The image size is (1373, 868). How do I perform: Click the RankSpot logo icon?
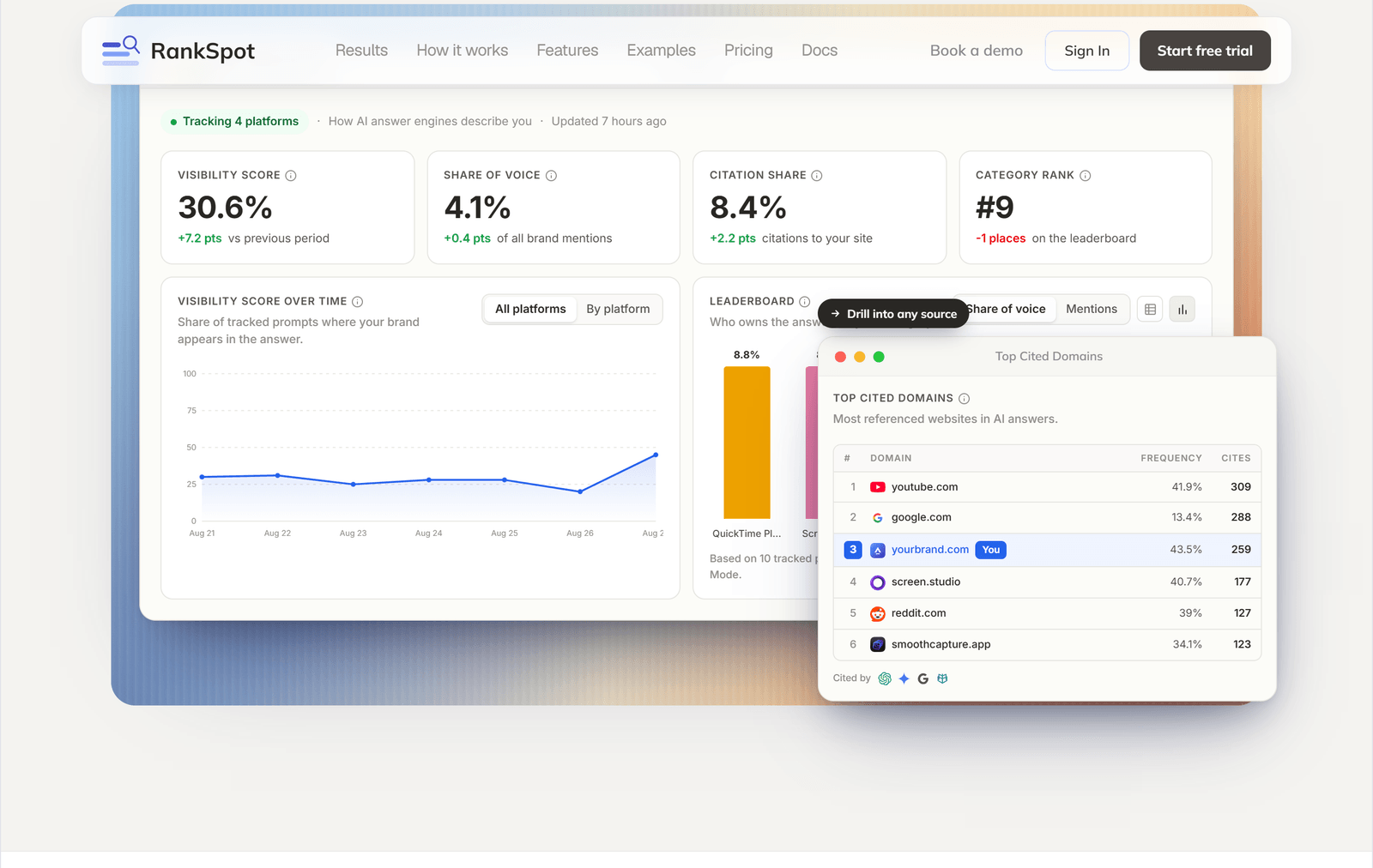(121, 51)
